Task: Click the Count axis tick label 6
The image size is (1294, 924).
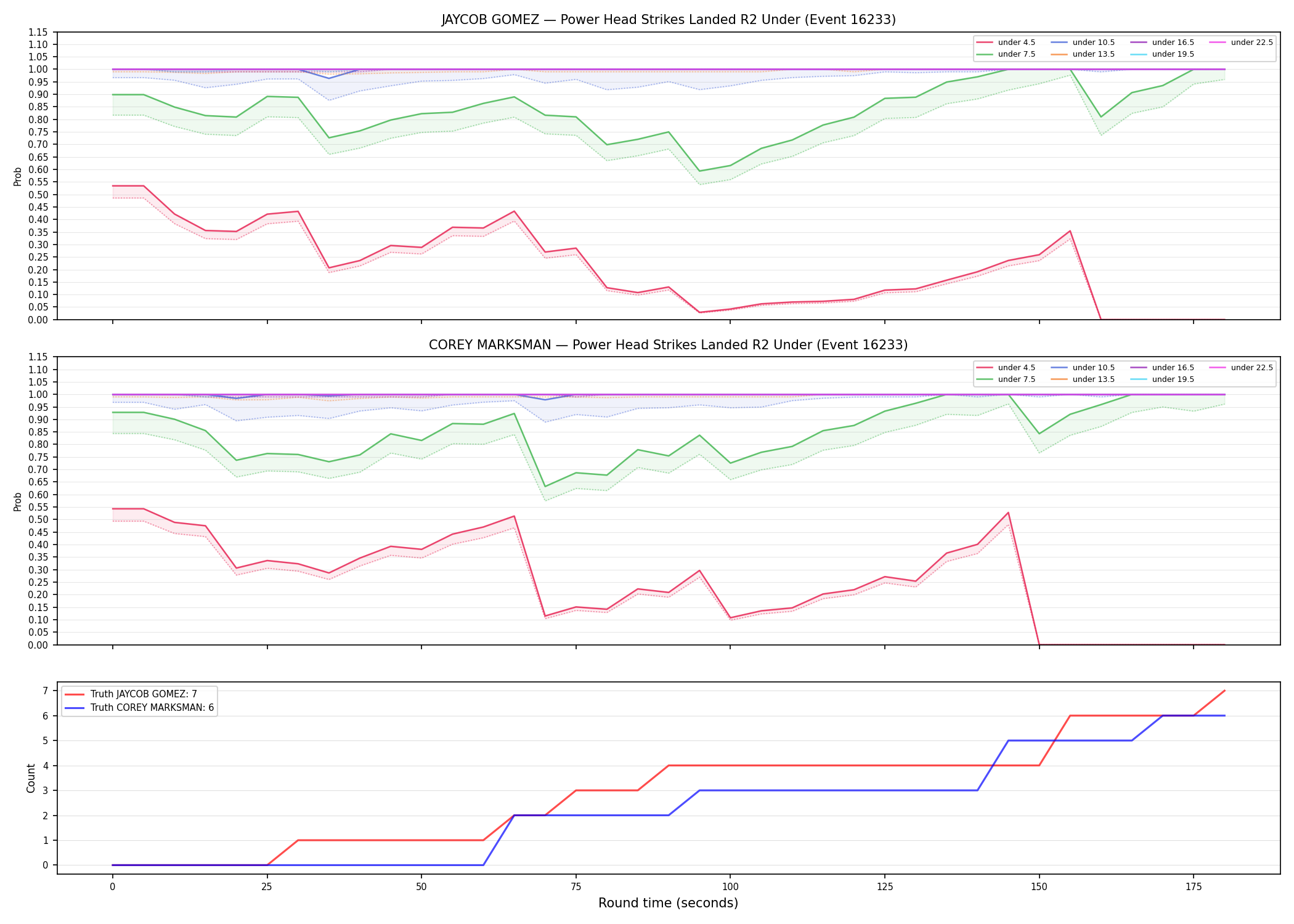Action: 46,716
